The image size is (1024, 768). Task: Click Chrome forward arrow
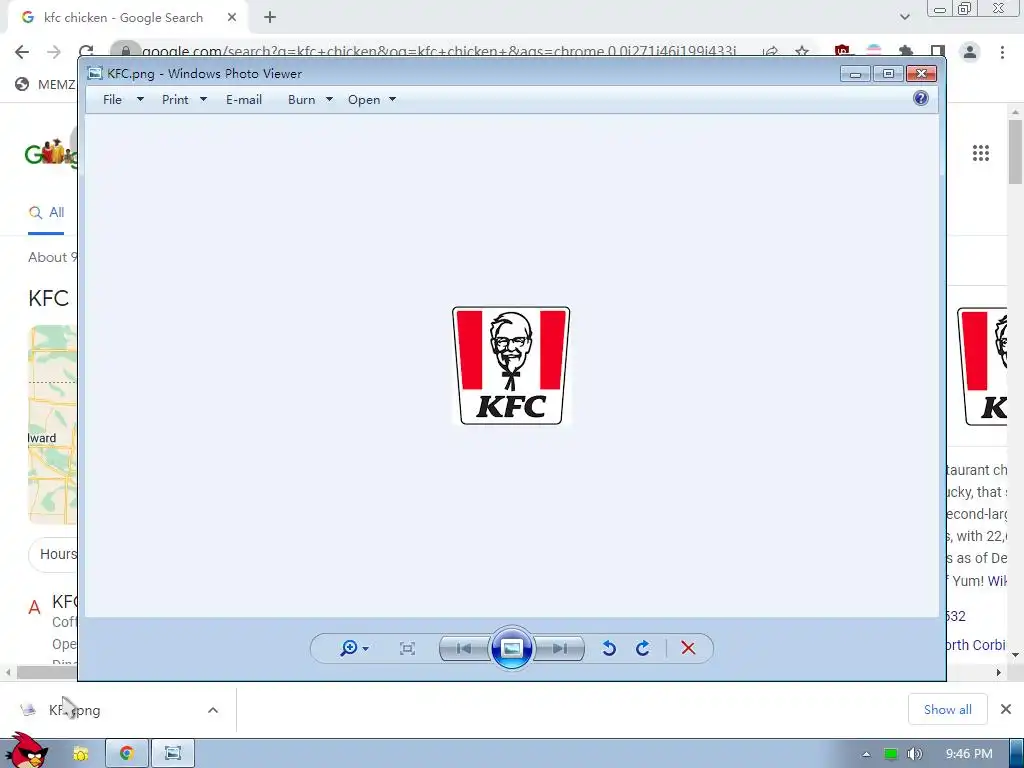point(54,52)
